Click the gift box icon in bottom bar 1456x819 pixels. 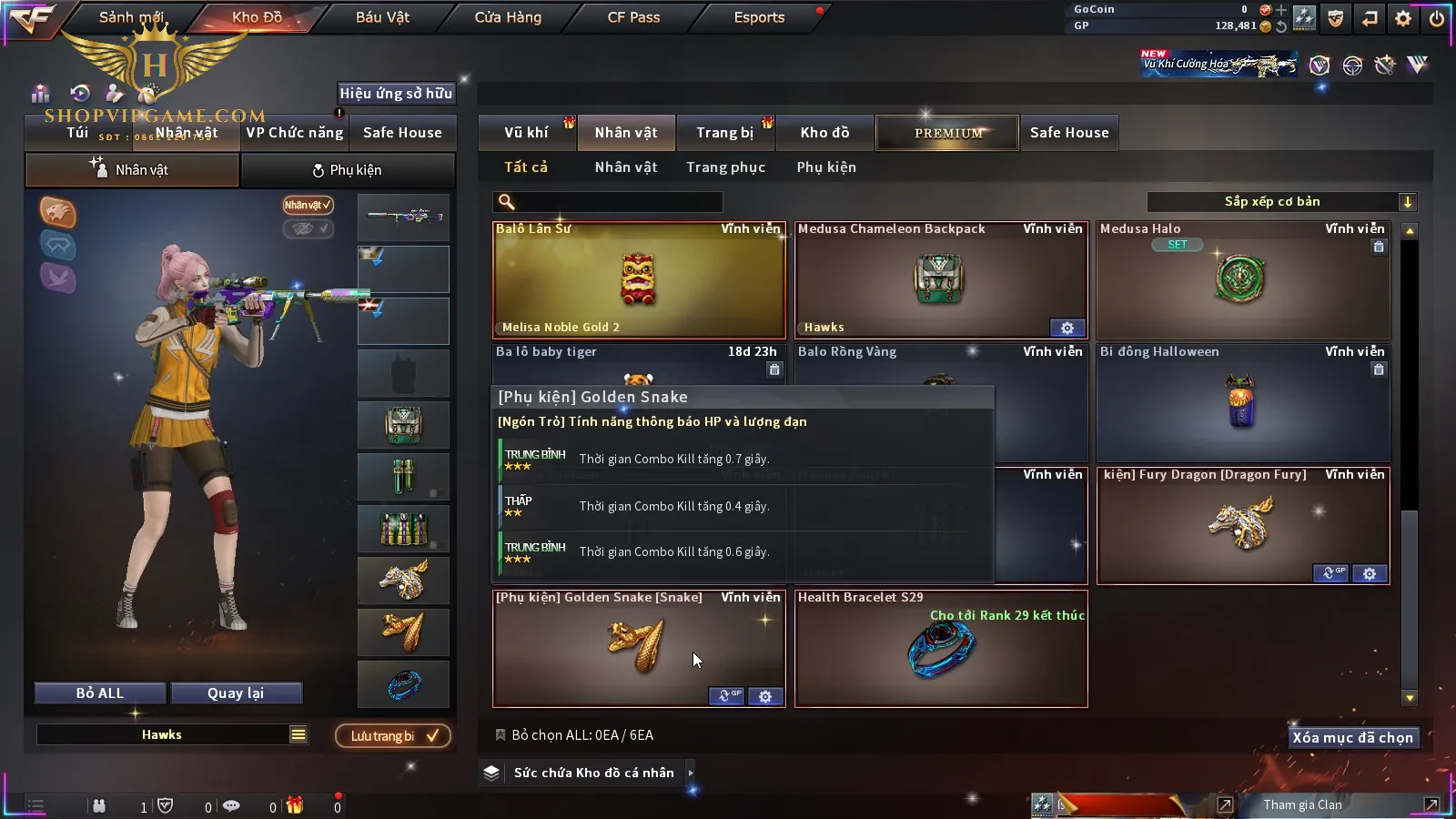(x=294, y=804)
